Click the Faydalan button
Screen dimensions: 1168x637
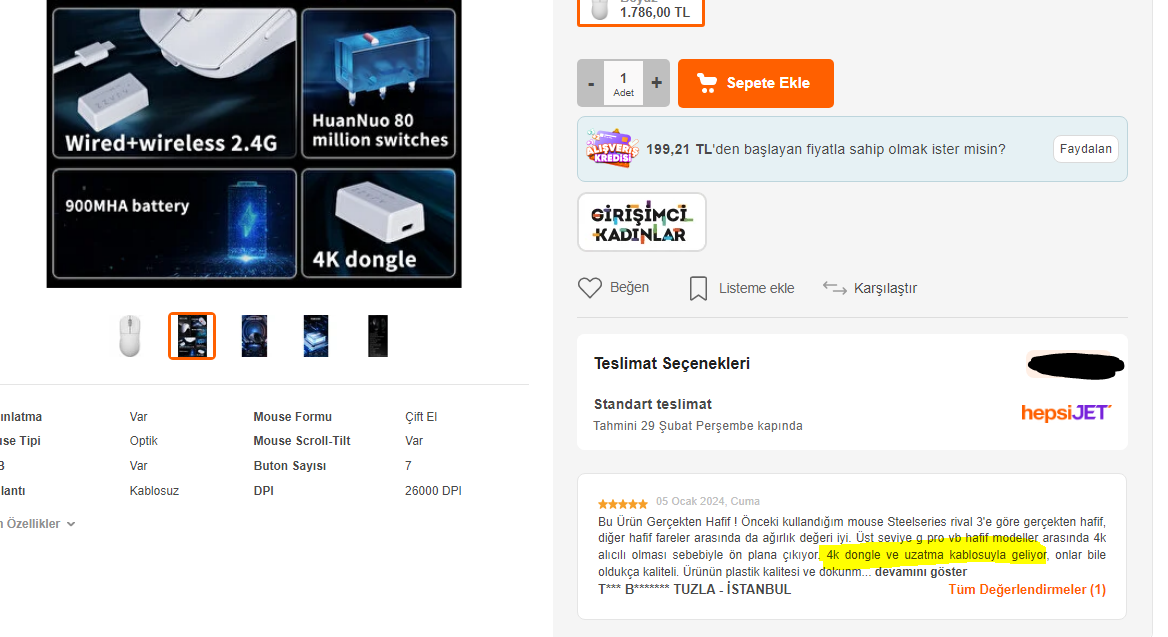[1085, 149]
